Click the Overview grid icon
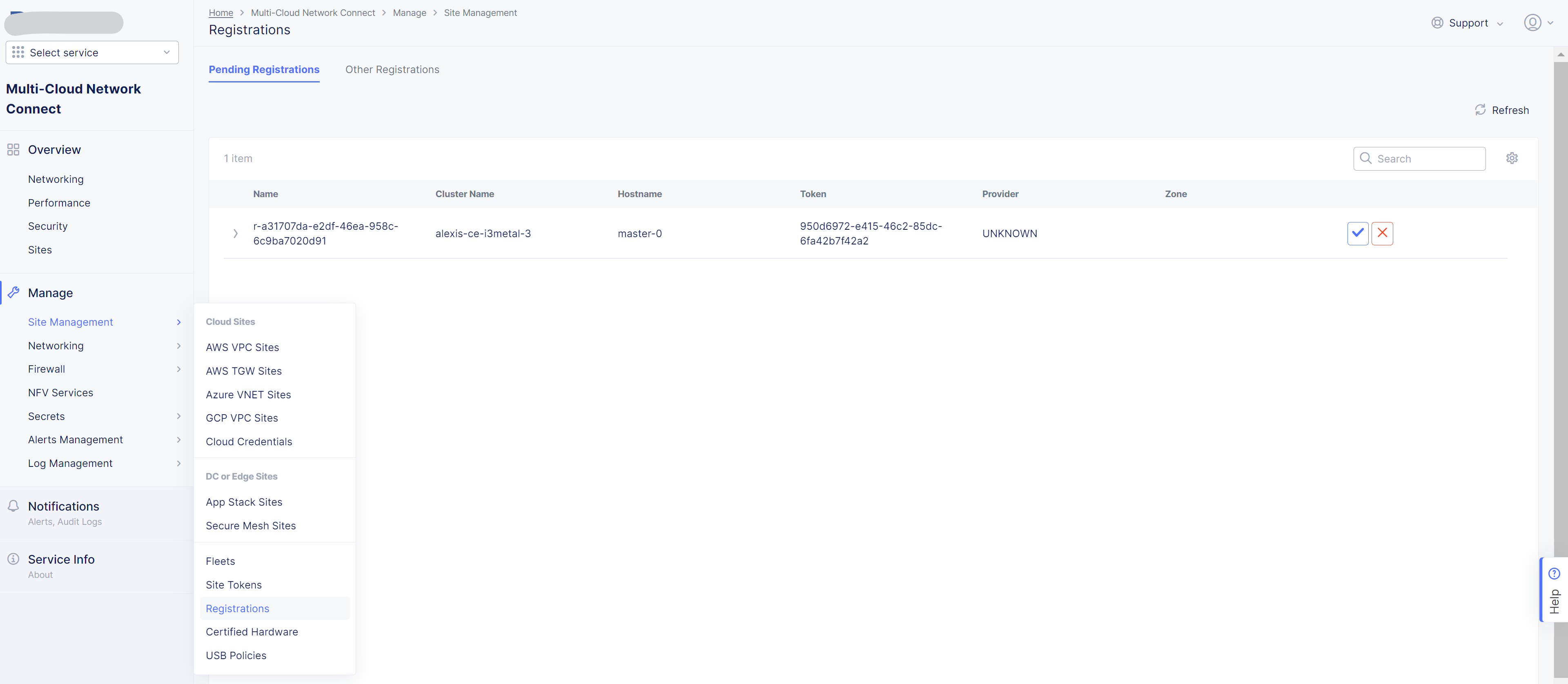The width and height of the screenshot is (1568, 684). pos(13,150)
